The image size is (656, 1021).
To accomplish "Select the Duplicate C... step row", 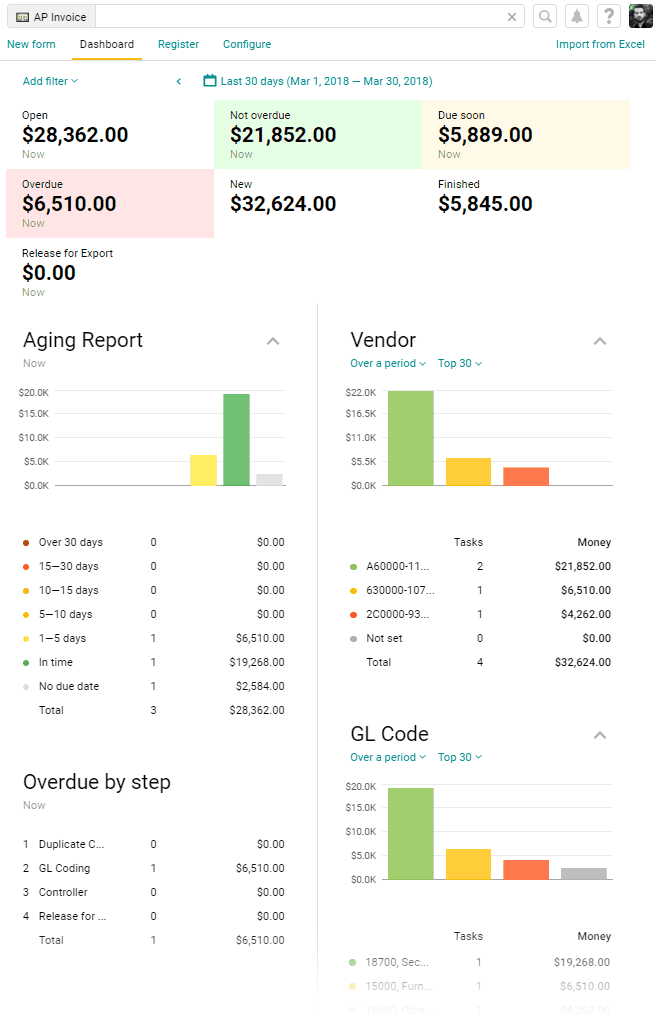I will click(154, 845).
